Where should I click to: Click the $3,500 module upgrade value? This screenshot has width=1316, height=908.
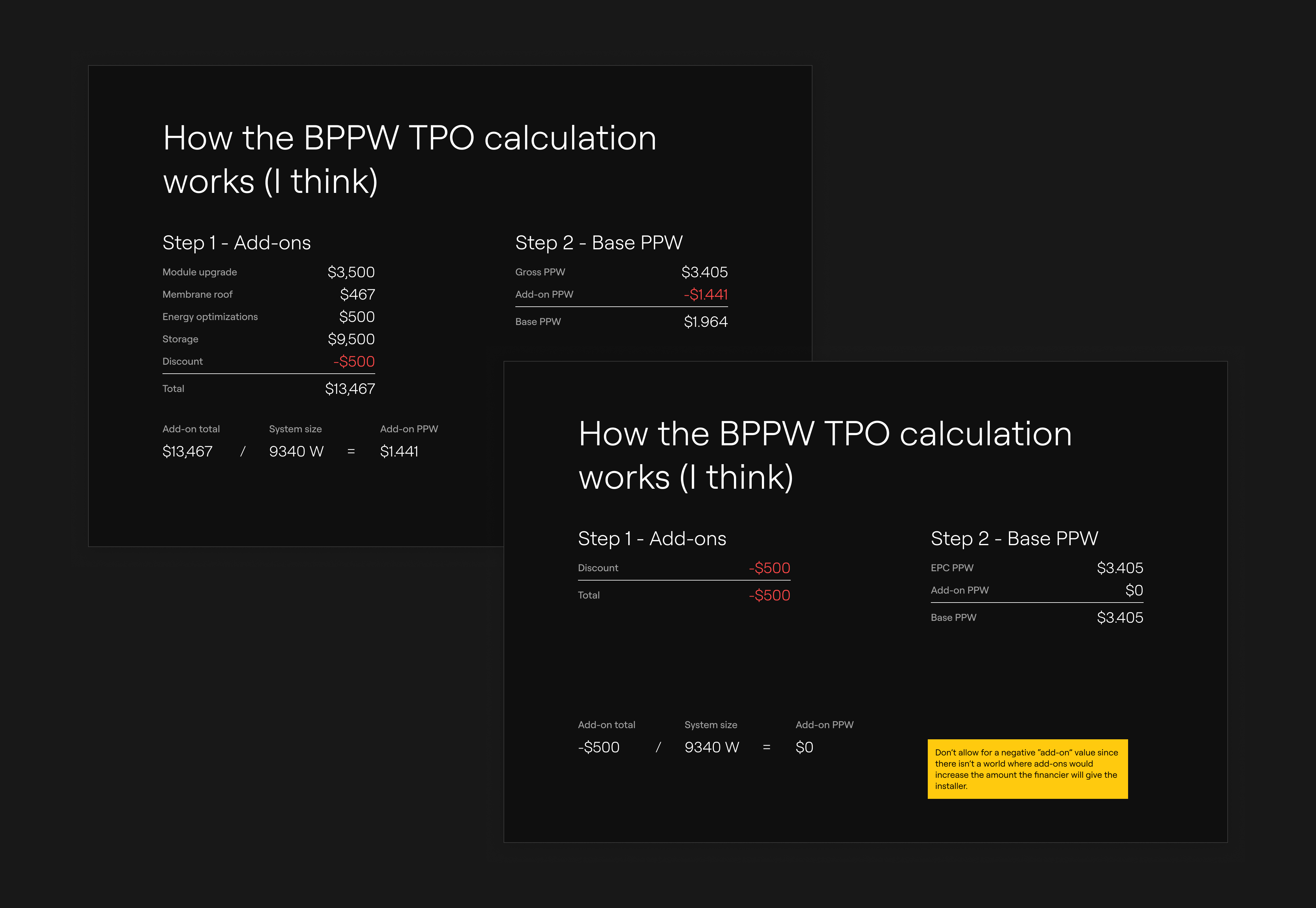click(x=351, y=273)
